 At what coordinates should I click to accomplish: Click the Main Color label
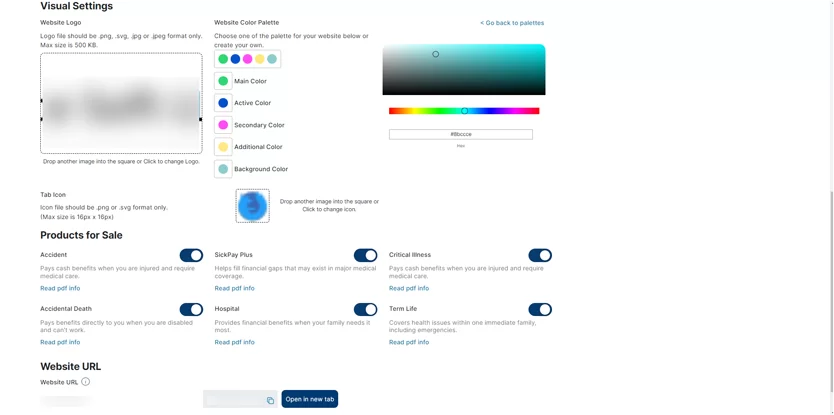pyautogui.click(x=251, y=81)
